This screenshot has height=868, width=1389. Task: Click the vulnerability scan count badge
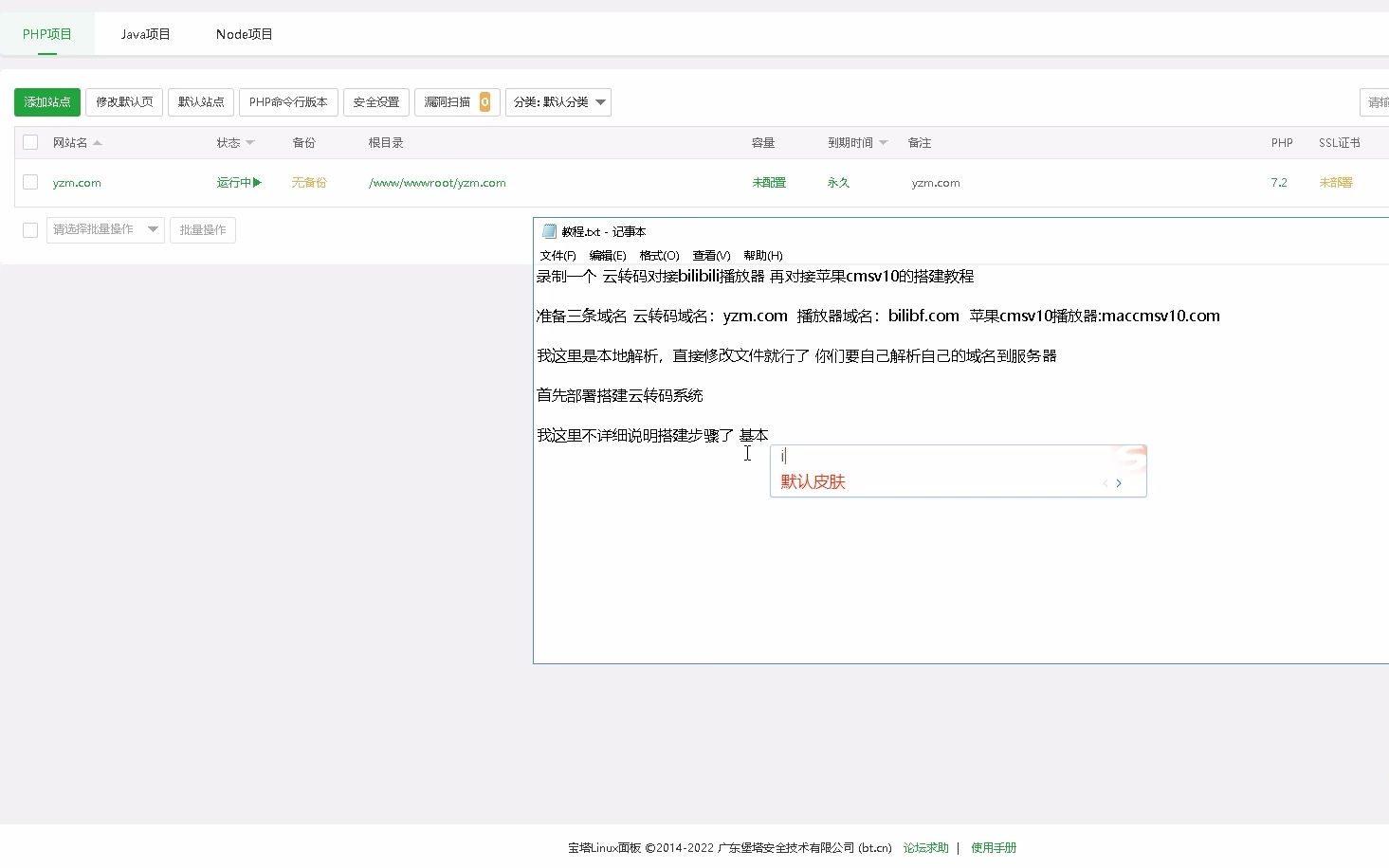click(484, 102)
